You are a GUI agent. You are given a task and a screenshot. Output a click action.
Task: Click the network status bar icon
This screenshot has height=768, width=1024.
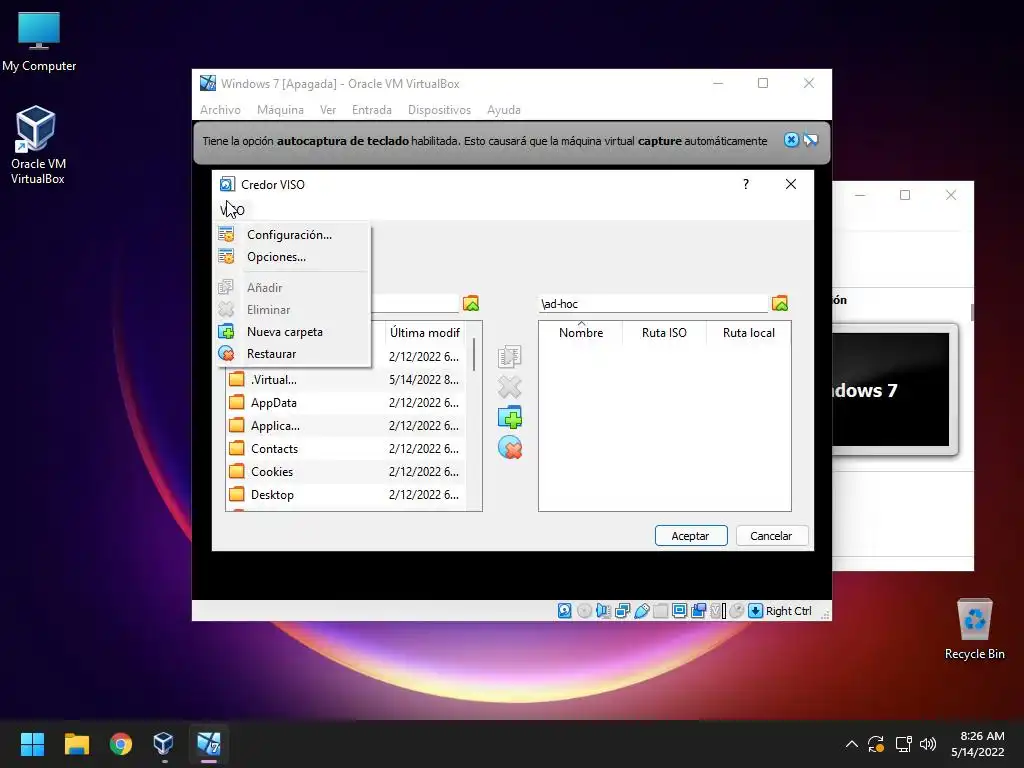(622, 611)
